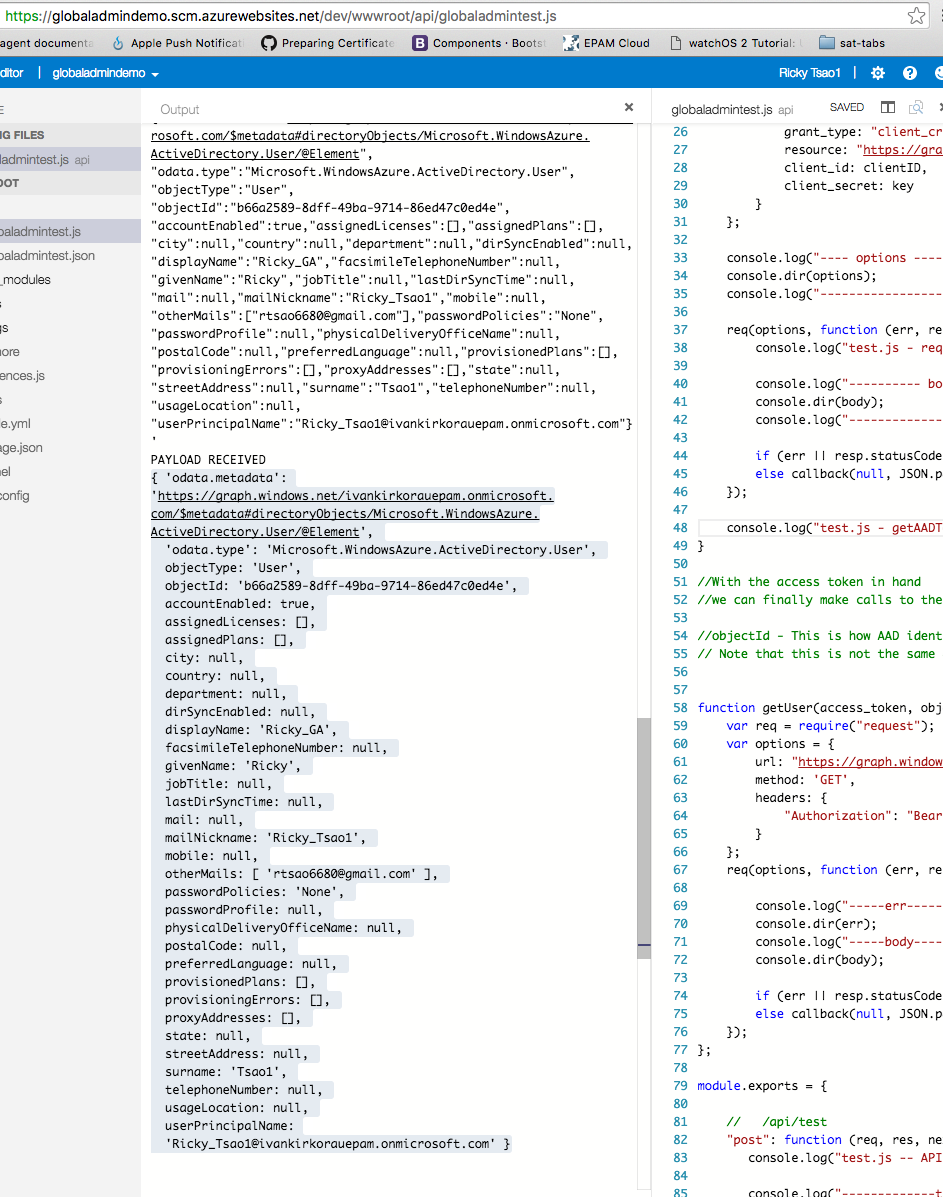Screen dimensions: 943x1197
Task: Open globaladmintest.json in the file tree
Action: [47, 256]
